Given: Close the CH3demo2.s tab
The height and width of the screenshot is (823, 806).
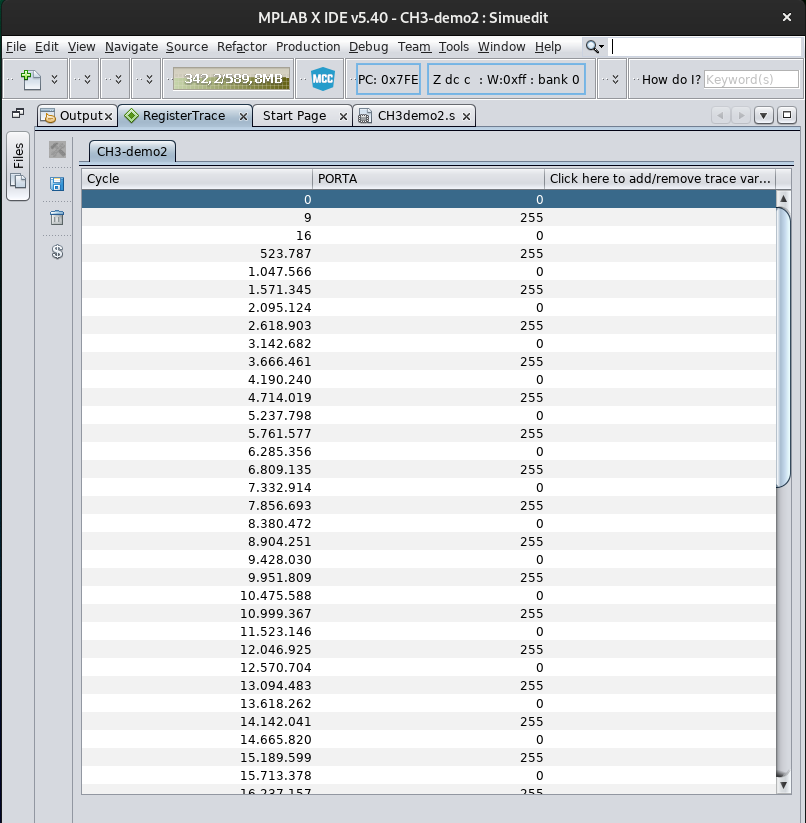Looking at the screenshot, I should tap(466, 117).
